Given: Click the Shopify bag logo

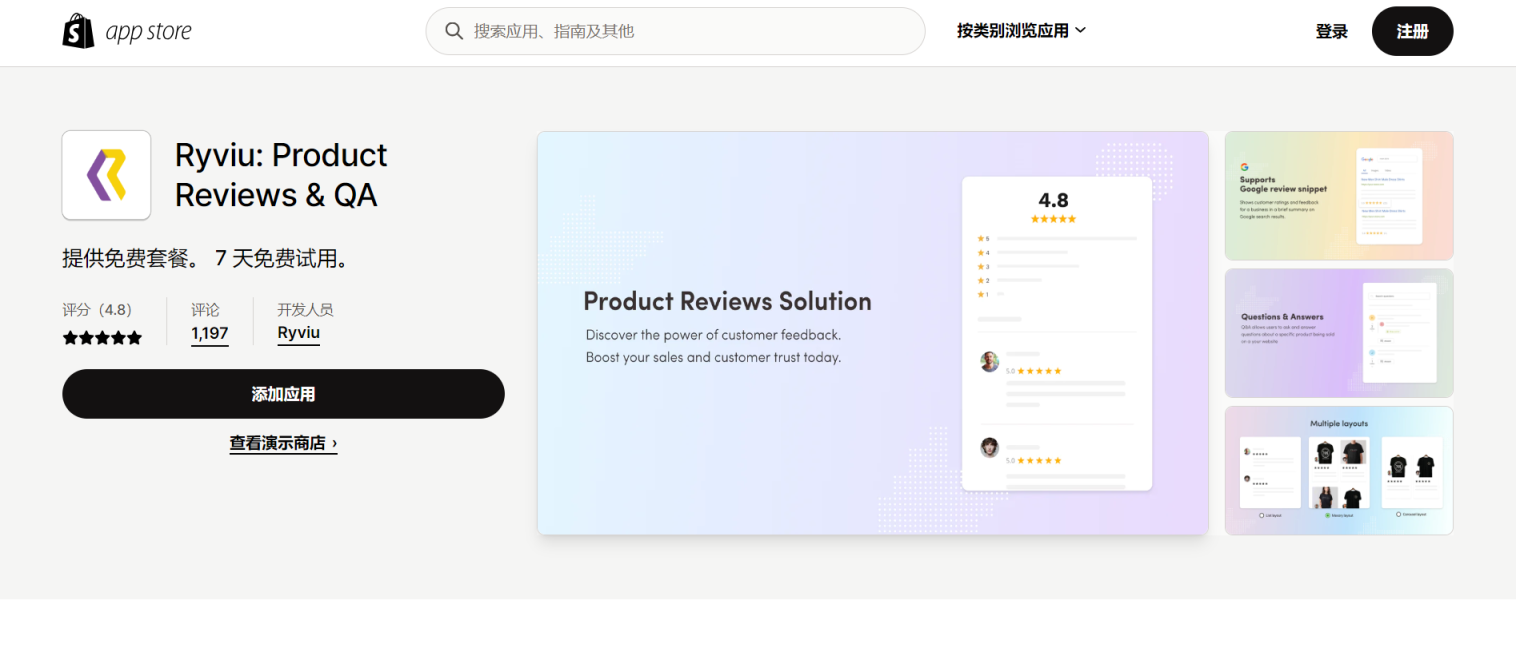Looking at the screenshot, I should [x=78, y=31].
